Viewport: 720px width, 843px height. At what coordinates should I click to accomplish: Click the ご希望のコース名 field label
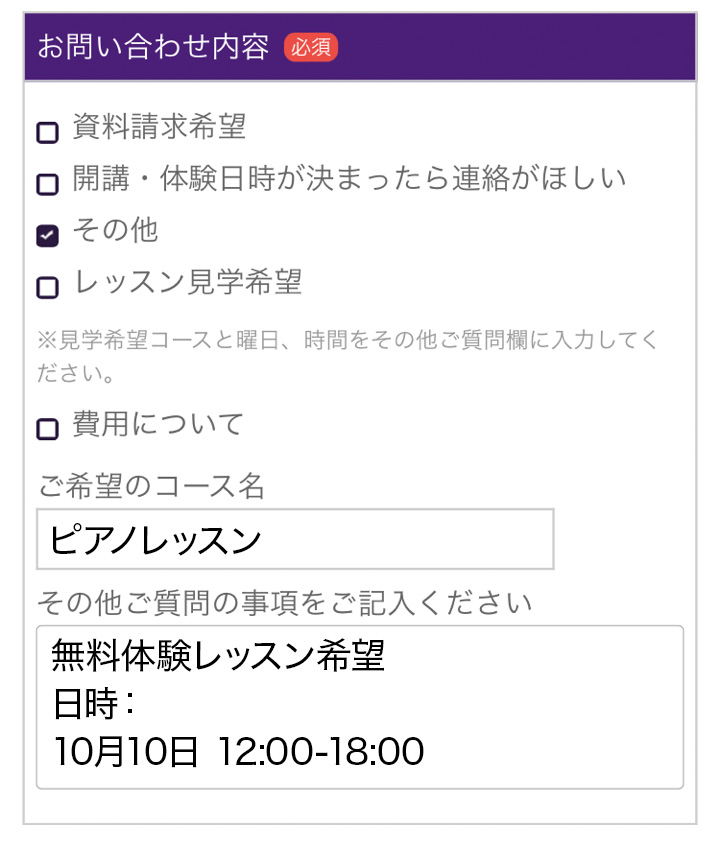[151, 486]
